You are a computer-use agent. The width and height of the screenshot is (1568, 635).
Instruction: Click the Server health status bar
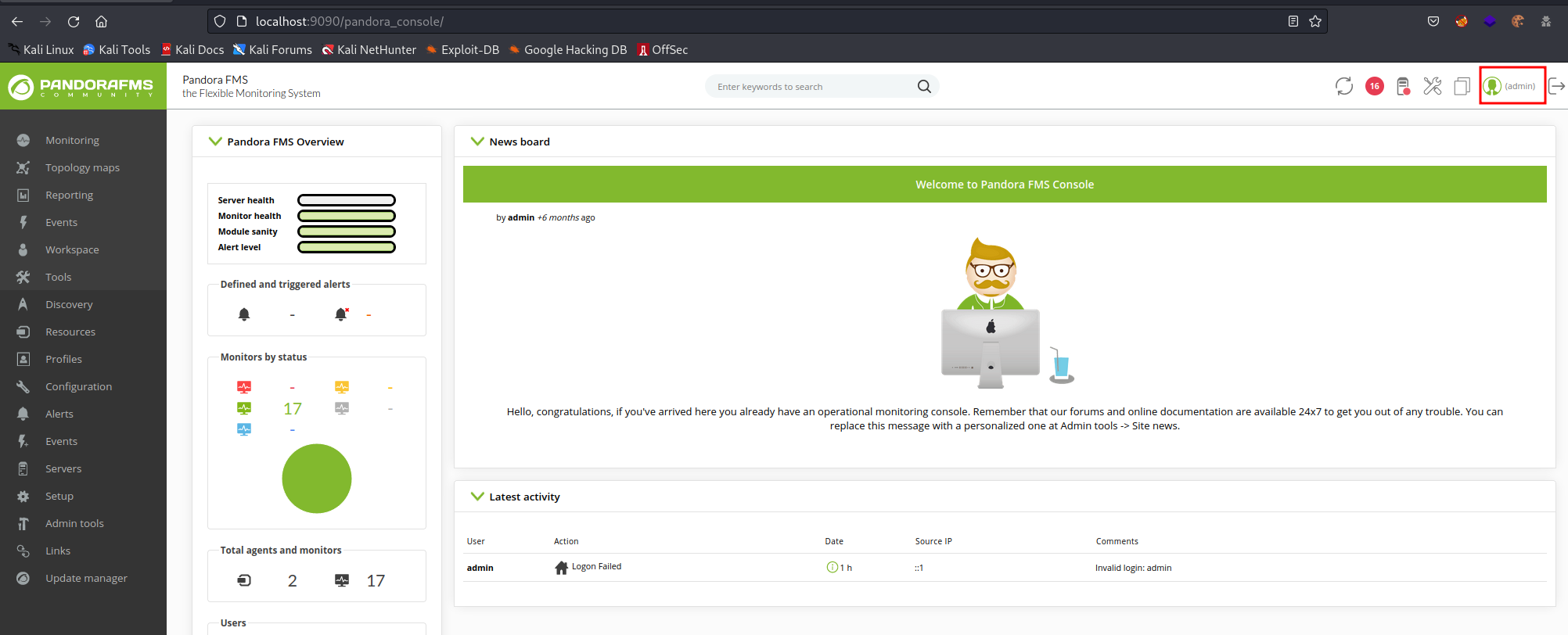click(347, 200)
